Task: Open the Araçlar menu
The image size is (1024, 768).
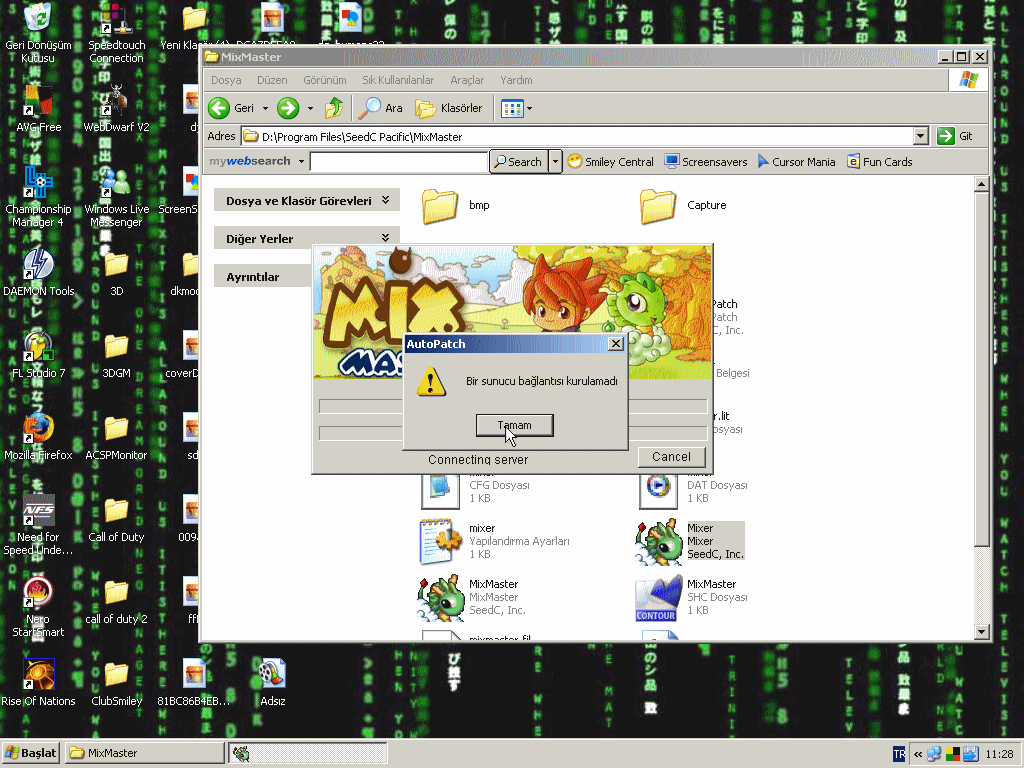Action: coord(467,80)
